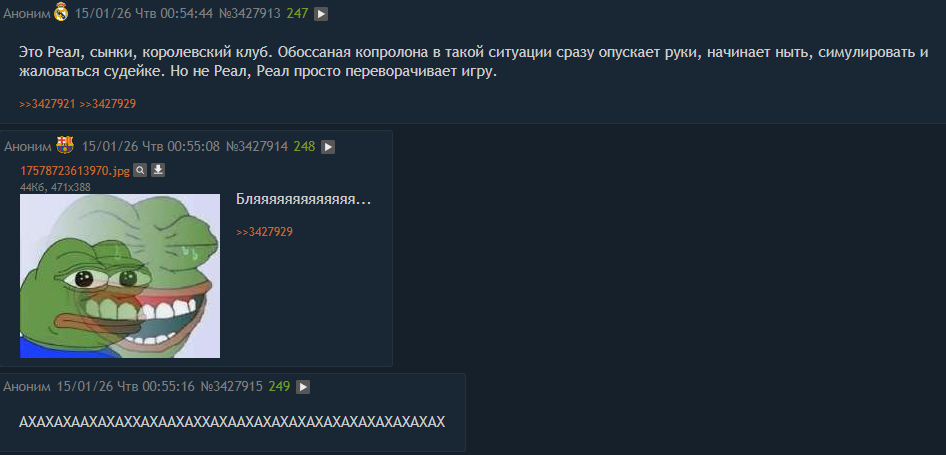Click the Real Madrid badge icon
This screenshot has width=946, height=455.
pyautogui.click(x=62, y=13)
